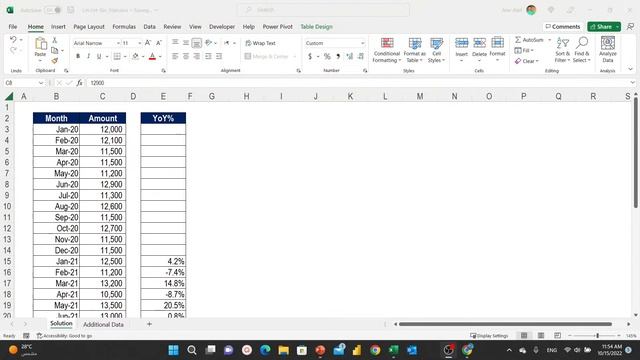The width and height of the screenshot is (640, 360).
Task: Open Excel from the Windows taskbar
Action: 393,350
